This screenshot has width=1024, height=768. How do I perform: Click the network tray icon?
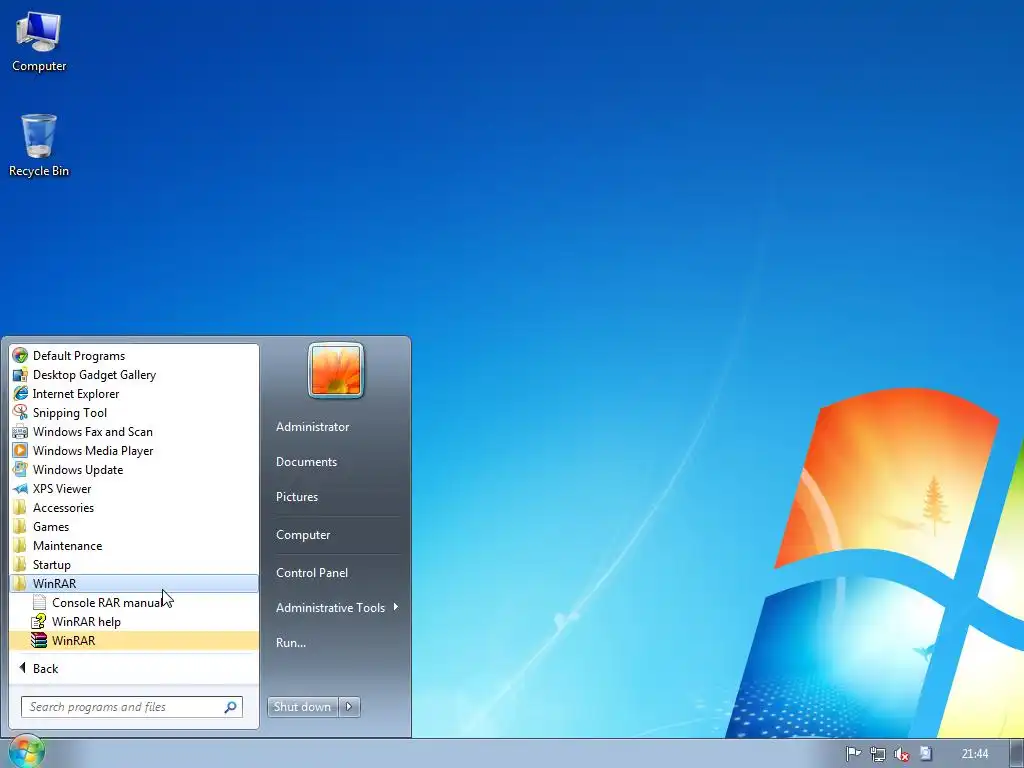tap(877, 754)
